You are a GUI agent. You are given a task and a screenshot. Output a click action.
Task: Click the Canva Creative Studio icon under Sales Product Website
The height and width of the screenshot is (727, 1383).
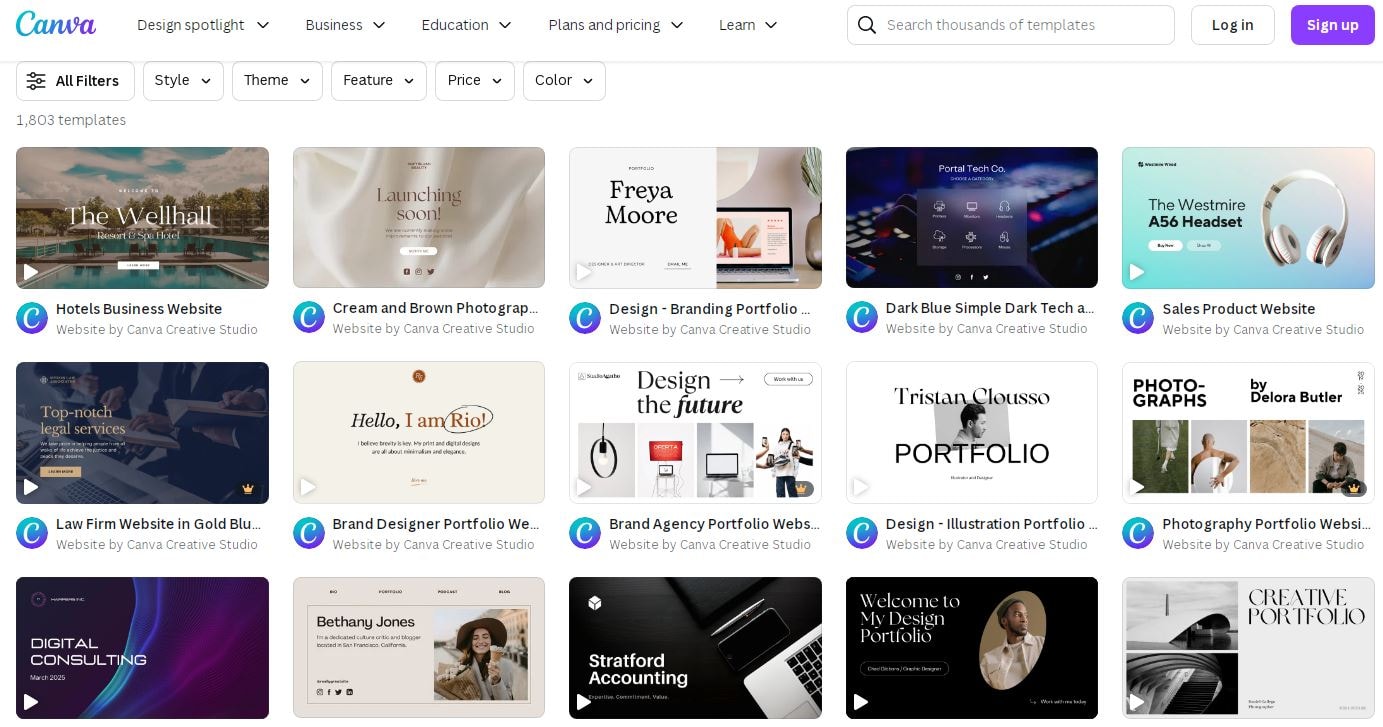1138,318
